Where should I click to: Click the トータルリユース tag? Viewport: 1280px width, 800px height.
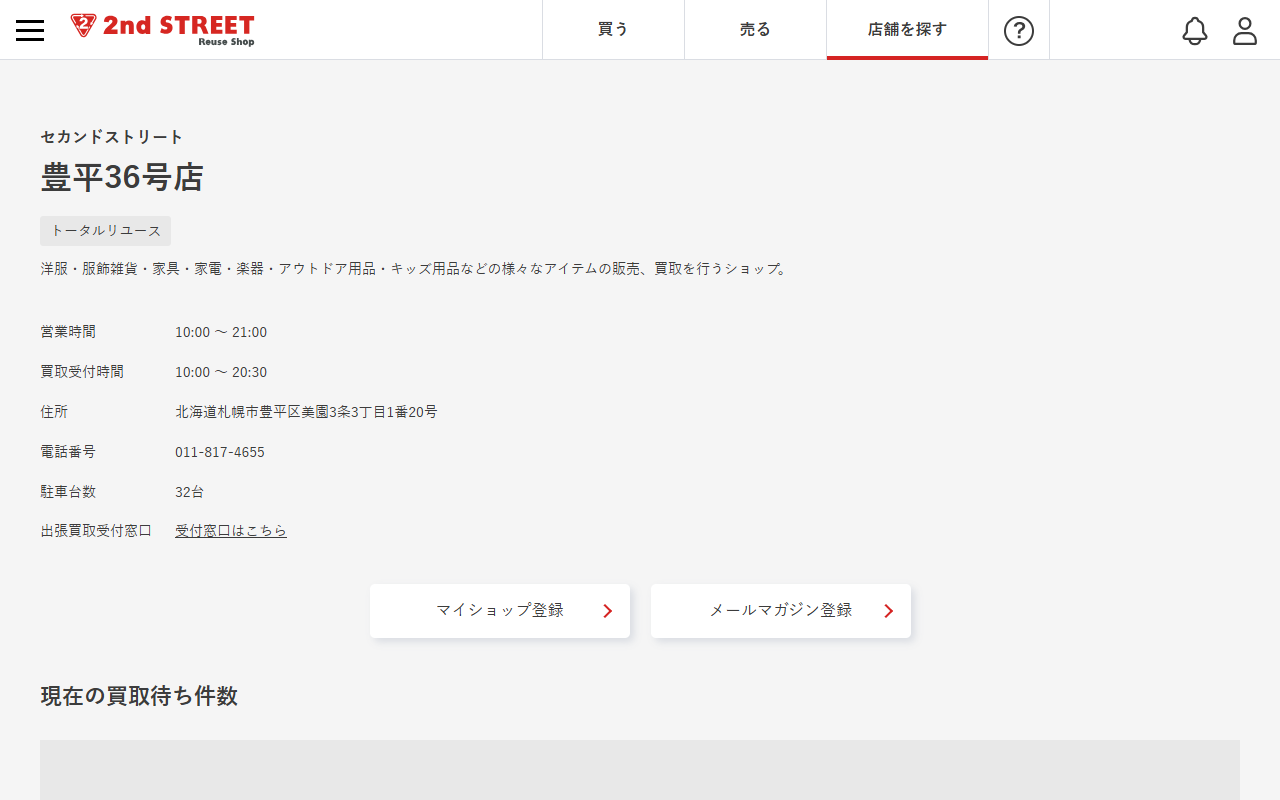point(106,231)
